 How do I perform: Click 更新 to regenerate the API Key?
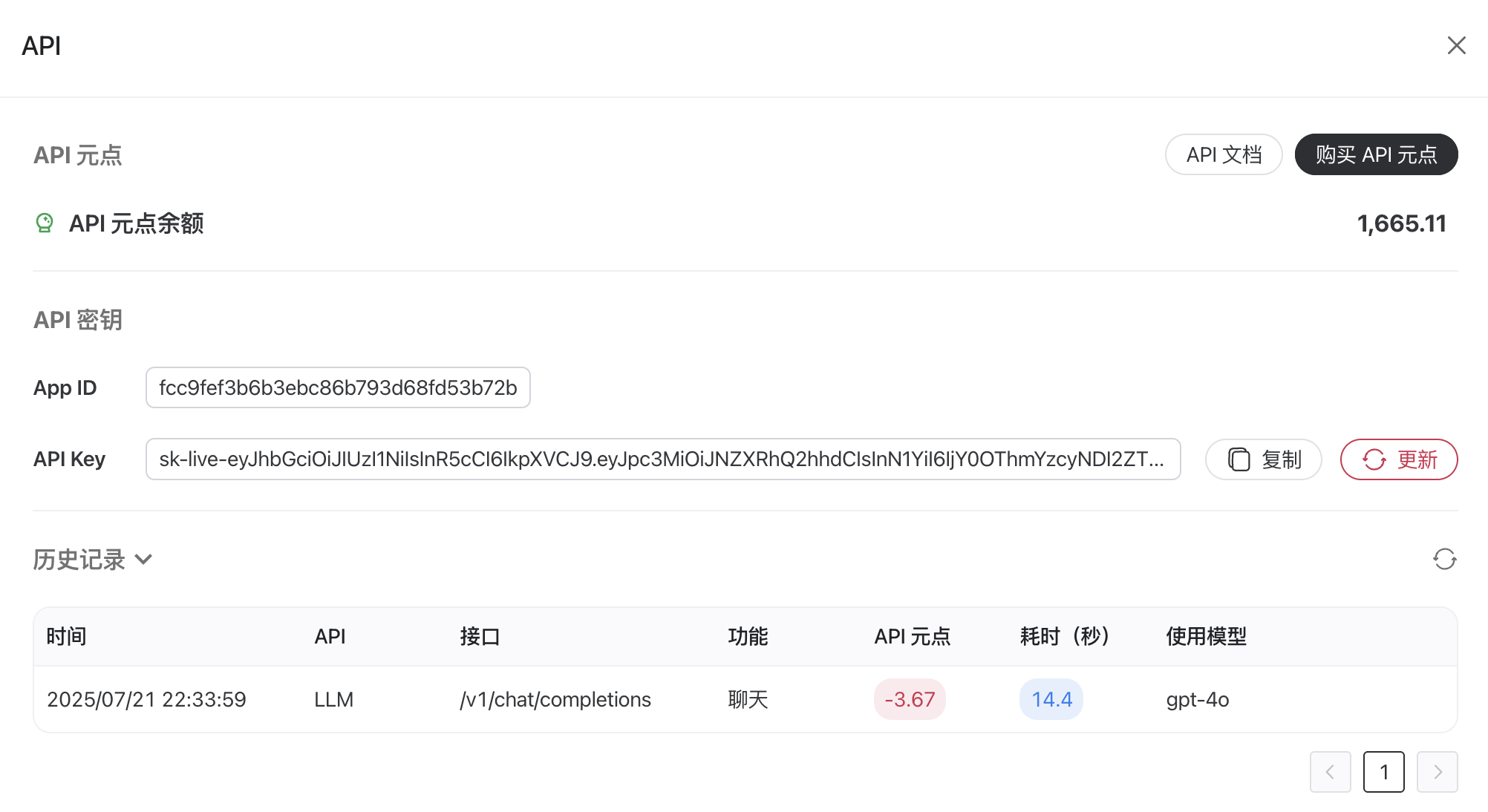click(x=1399, y=459)
